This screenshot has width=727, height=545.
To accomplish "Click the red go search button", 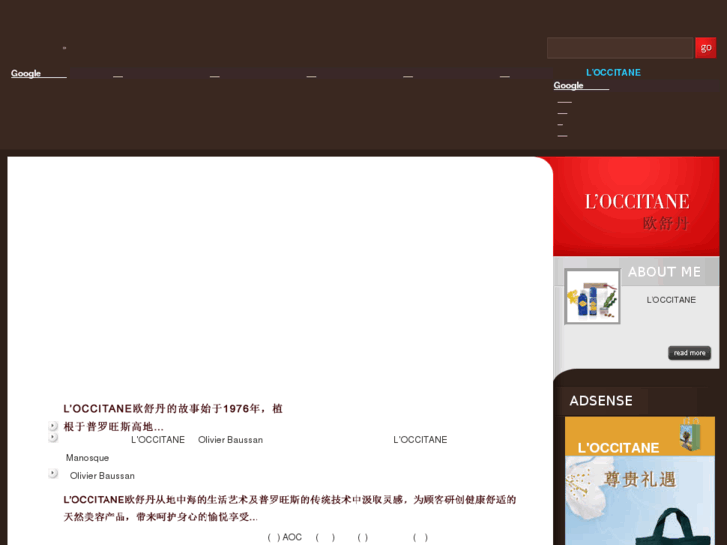I will [x=705, y=48].
